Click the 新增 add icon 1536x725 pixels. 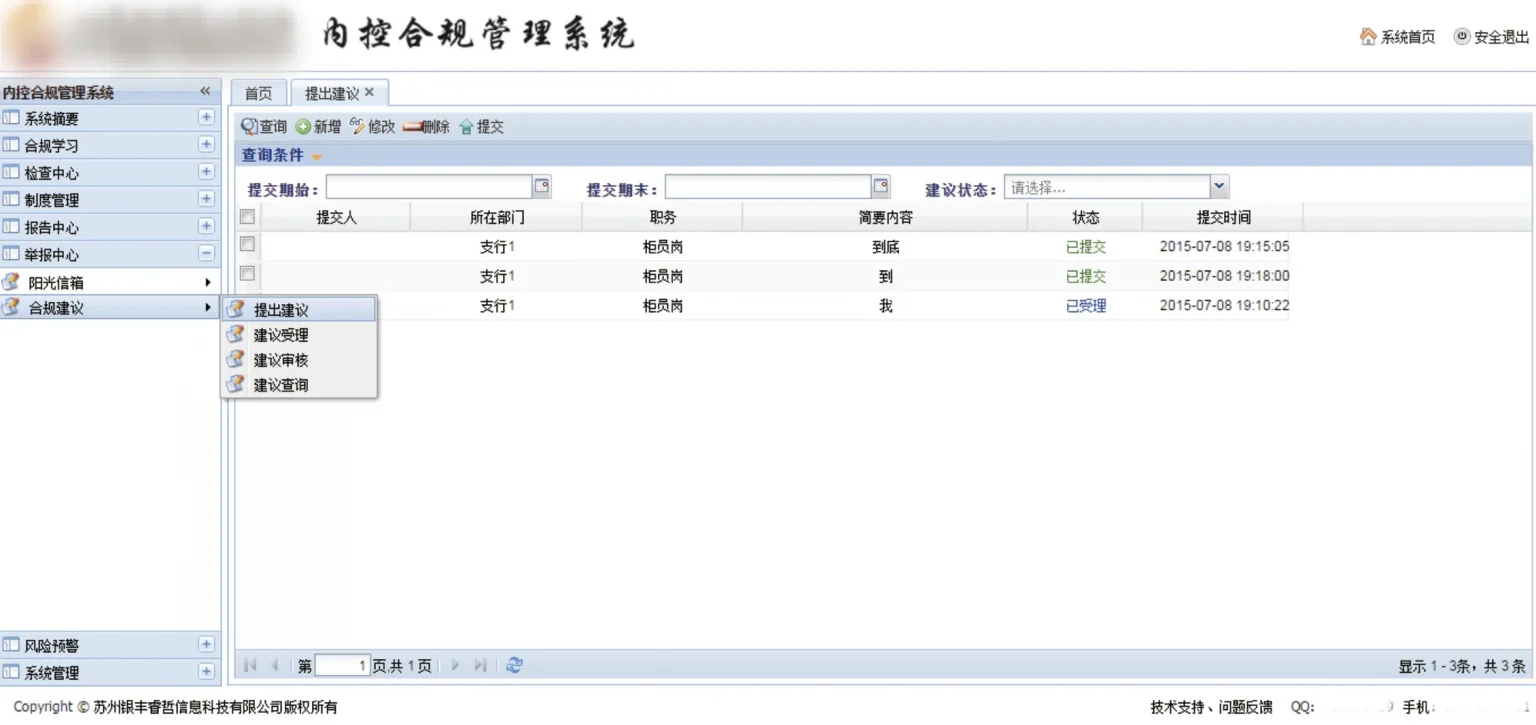point(303,127)
